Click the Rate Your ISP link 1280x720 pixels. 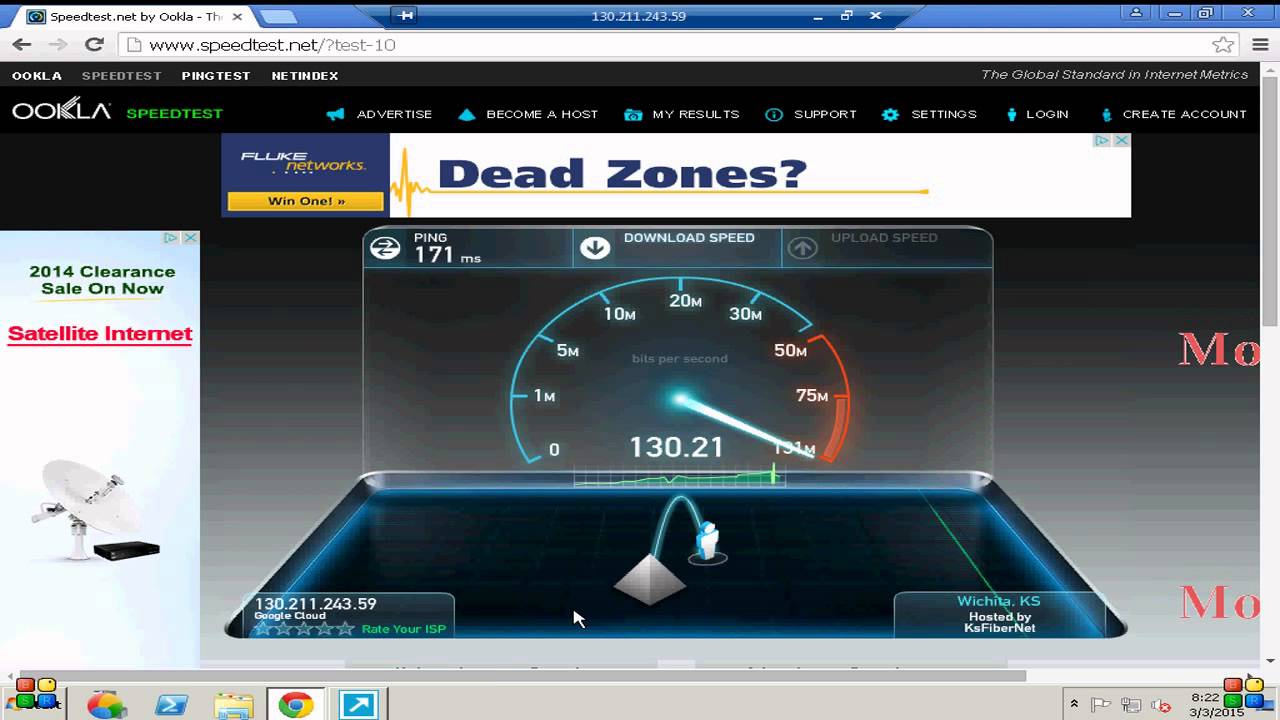(404, 629)
